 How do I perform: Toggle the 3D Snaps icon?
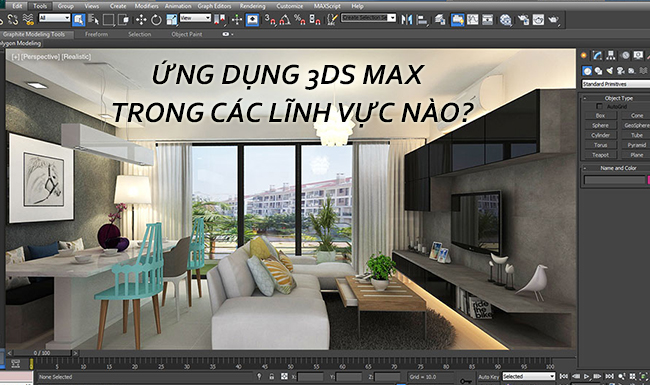point(270,19)
